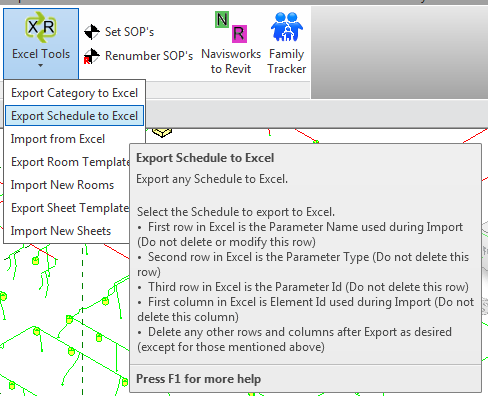Viewport: 488px width, 396px height.
Task: Click the Excel Tools label text
Action: [41, 54]
